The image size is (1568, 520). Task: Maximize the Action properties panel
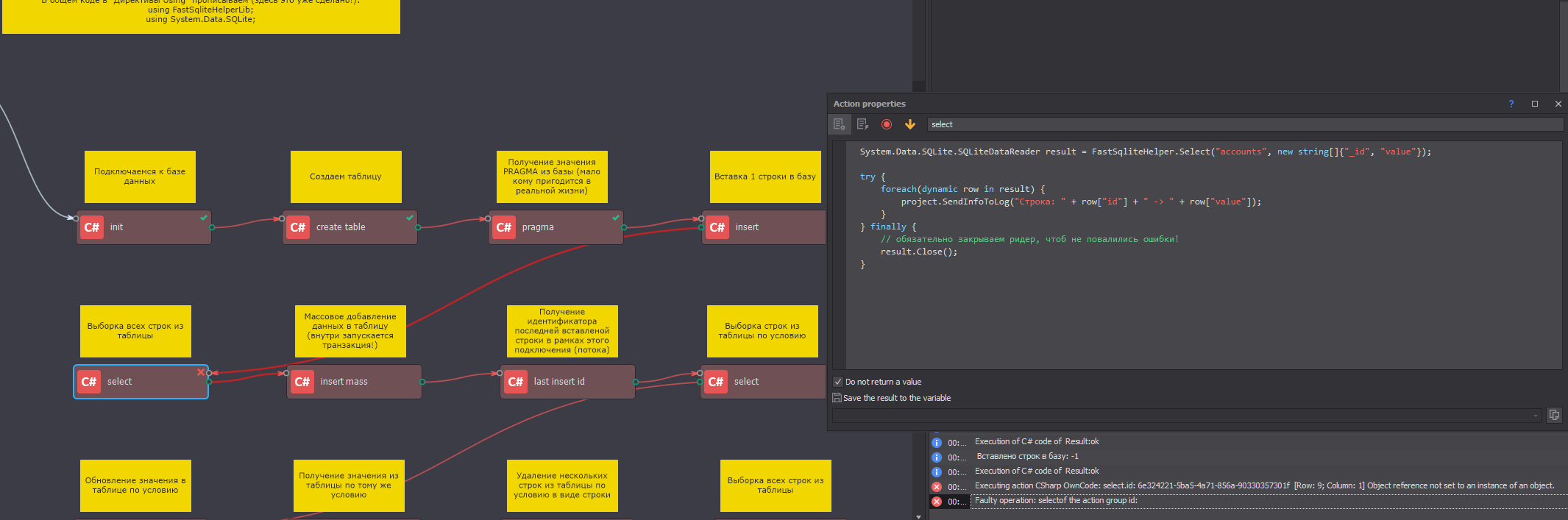(x=1535, y=104)
